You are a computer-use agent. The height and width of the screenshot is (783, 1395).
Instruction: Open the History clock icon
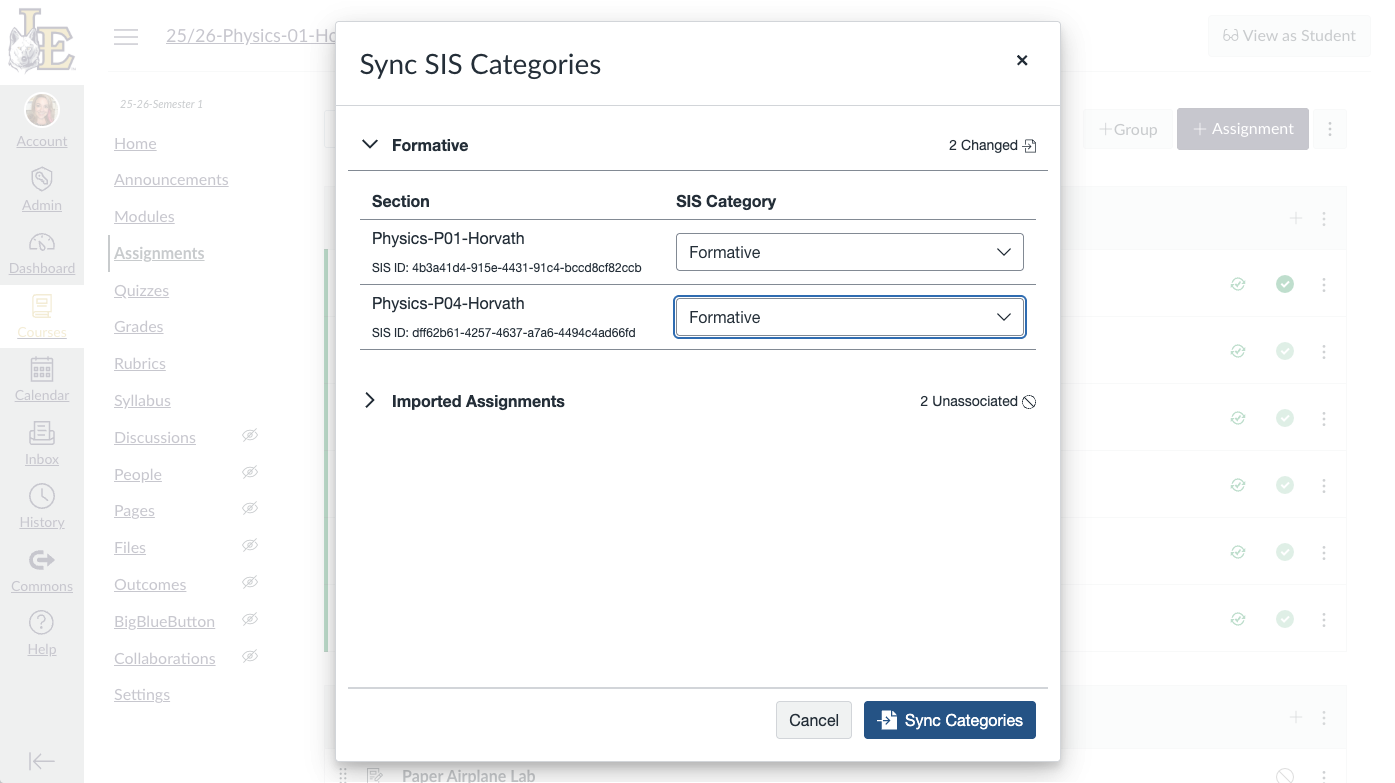click(42, 496)
